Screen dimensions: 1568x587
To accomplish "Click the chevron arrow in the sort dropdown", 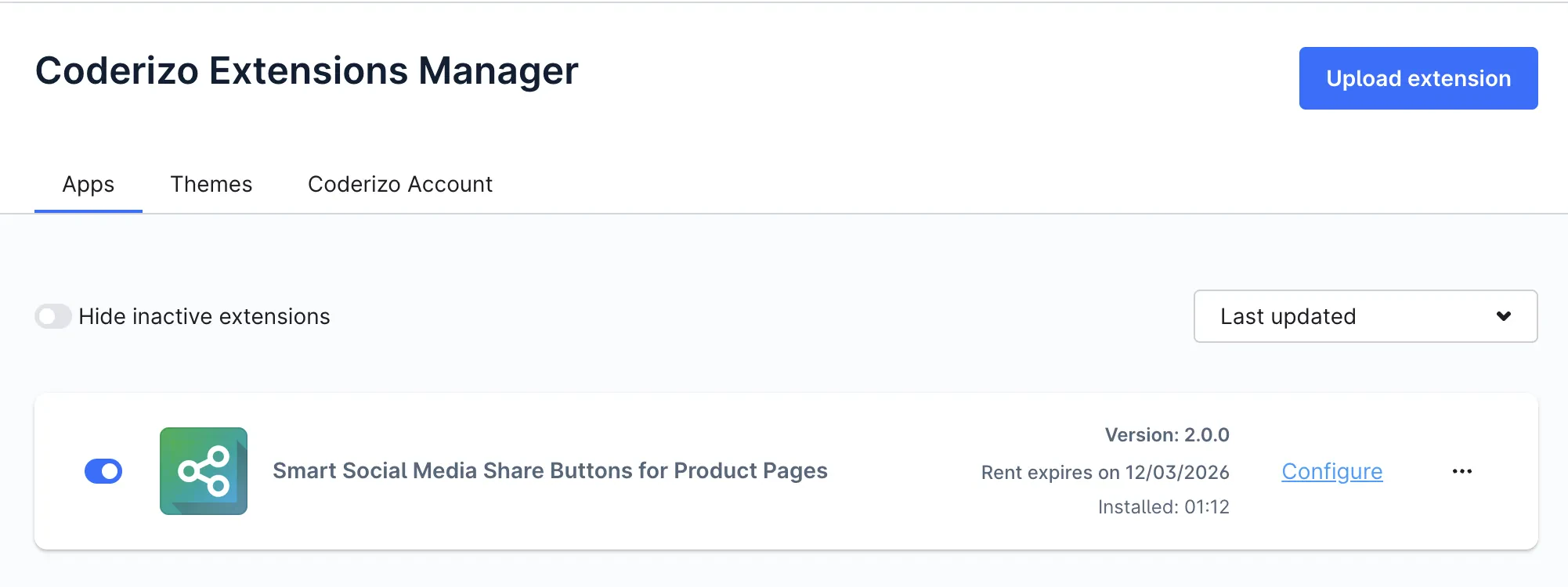I will (x=1503, y=316).
